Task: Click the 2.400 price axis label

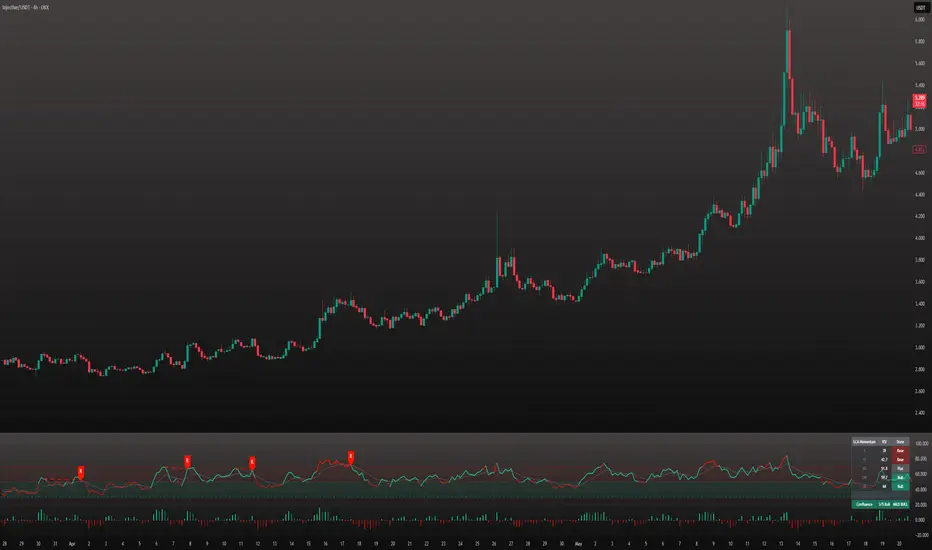Action: 920,413
